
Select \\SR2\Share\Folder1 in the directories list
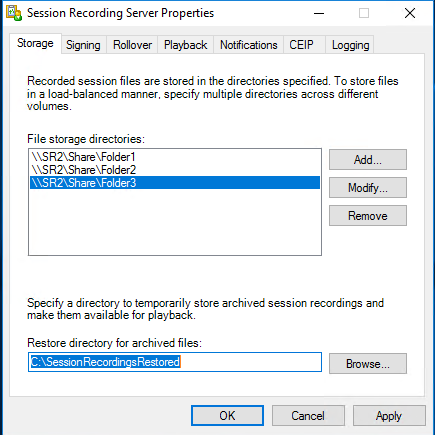coord(175,157)
